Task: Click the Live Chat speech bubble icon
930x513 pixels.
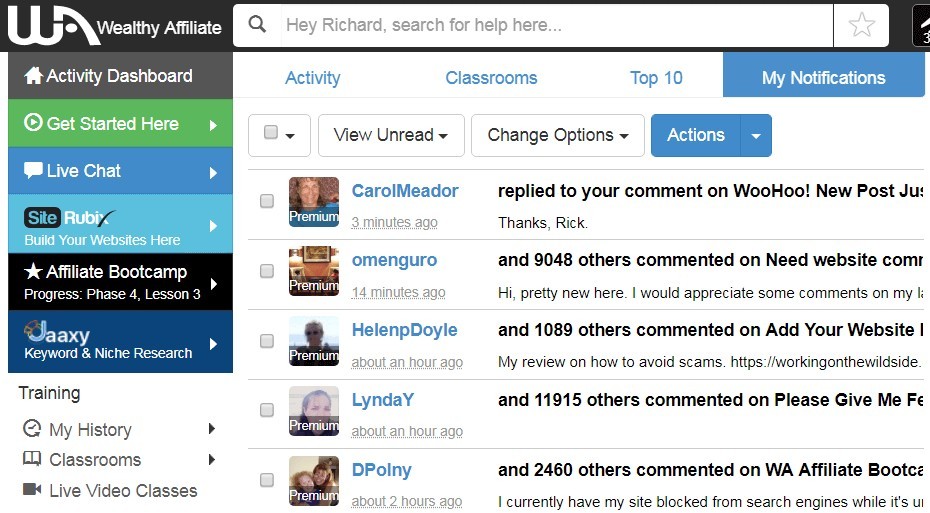Action: [x=33, y=170]
